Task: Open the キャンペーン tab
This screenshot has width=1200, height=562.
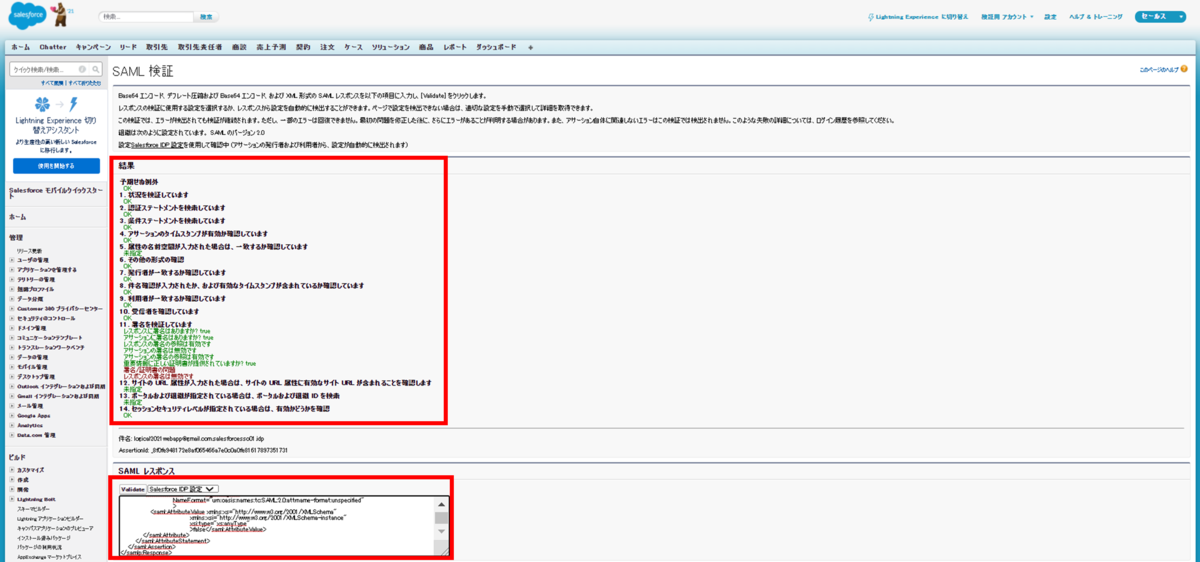Action: coord(93,47)
